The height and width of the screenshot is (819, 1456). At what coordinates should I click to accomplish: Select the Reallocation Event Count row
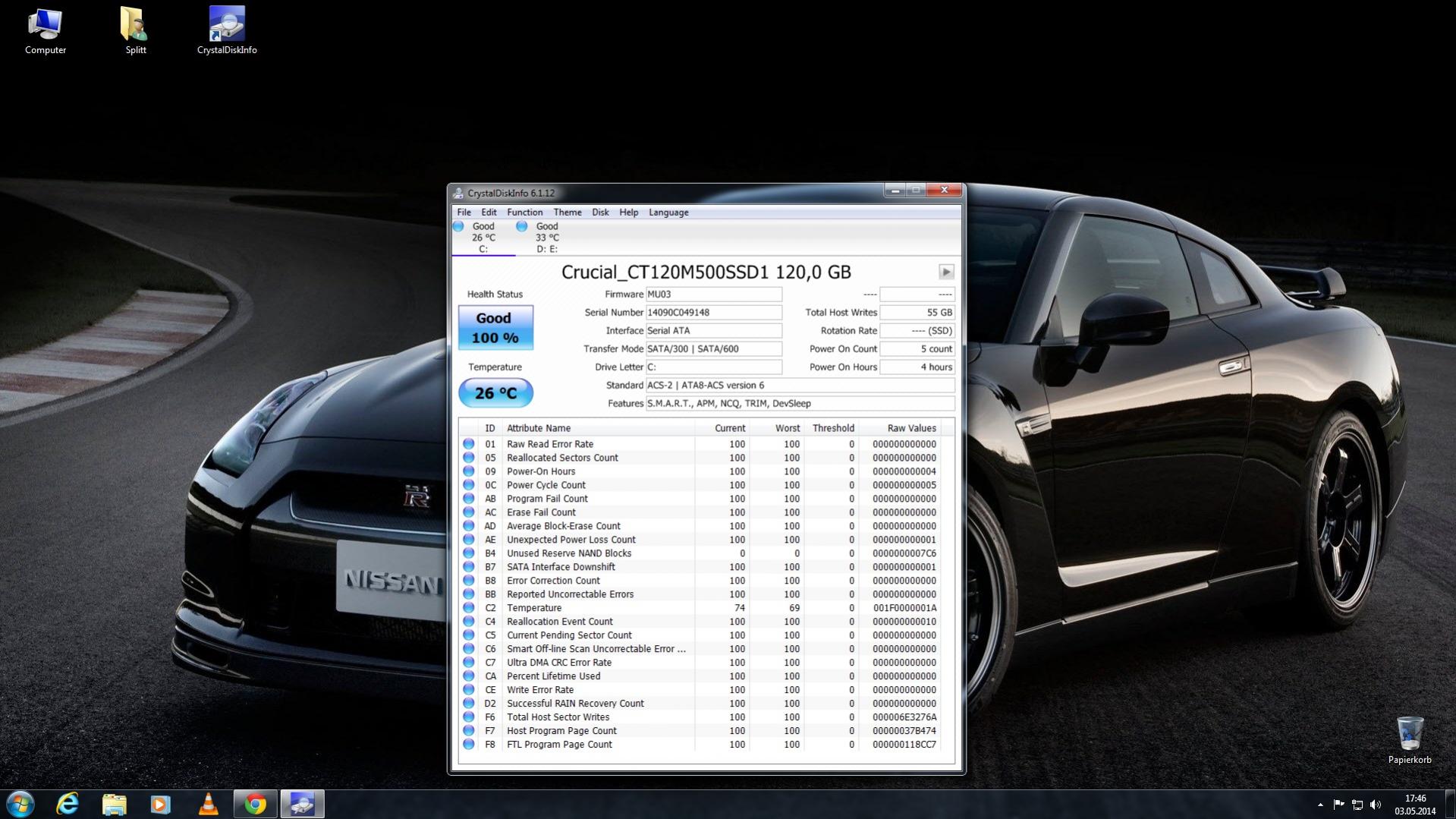pos(700,622)
